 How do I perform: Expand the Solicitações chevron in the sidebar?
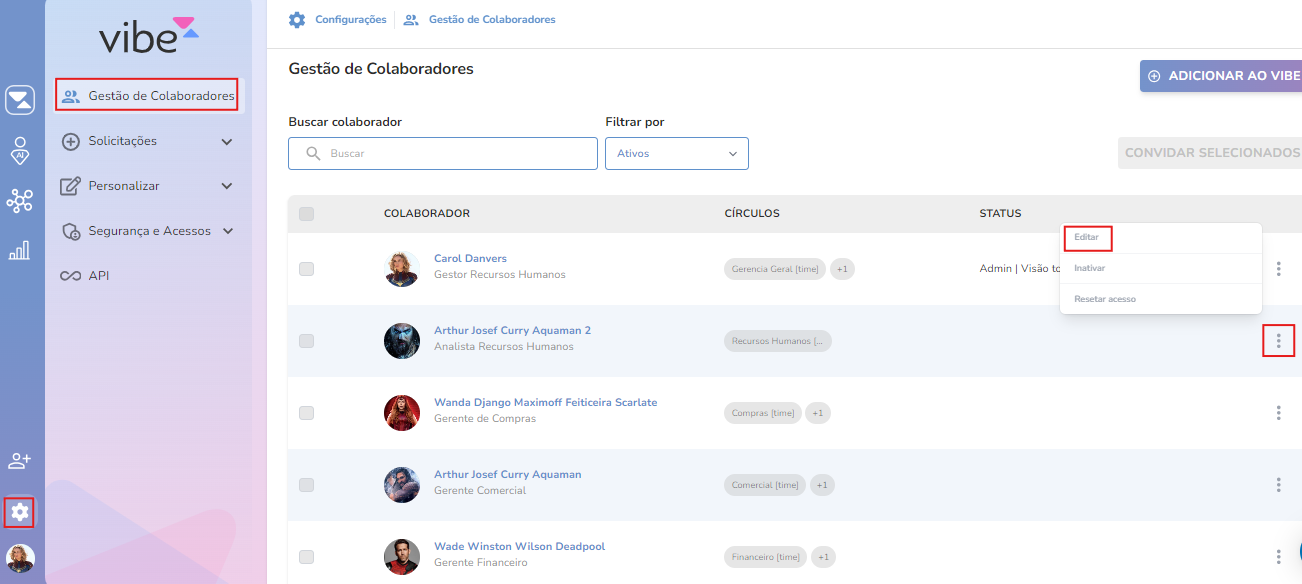[x=227, y=142]
